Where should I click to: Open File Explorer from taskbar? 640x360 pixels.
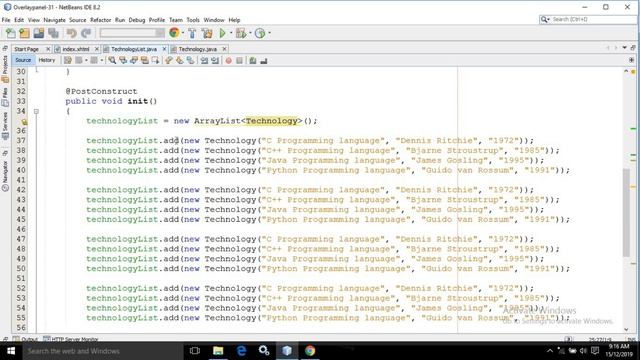click(218, 351)
